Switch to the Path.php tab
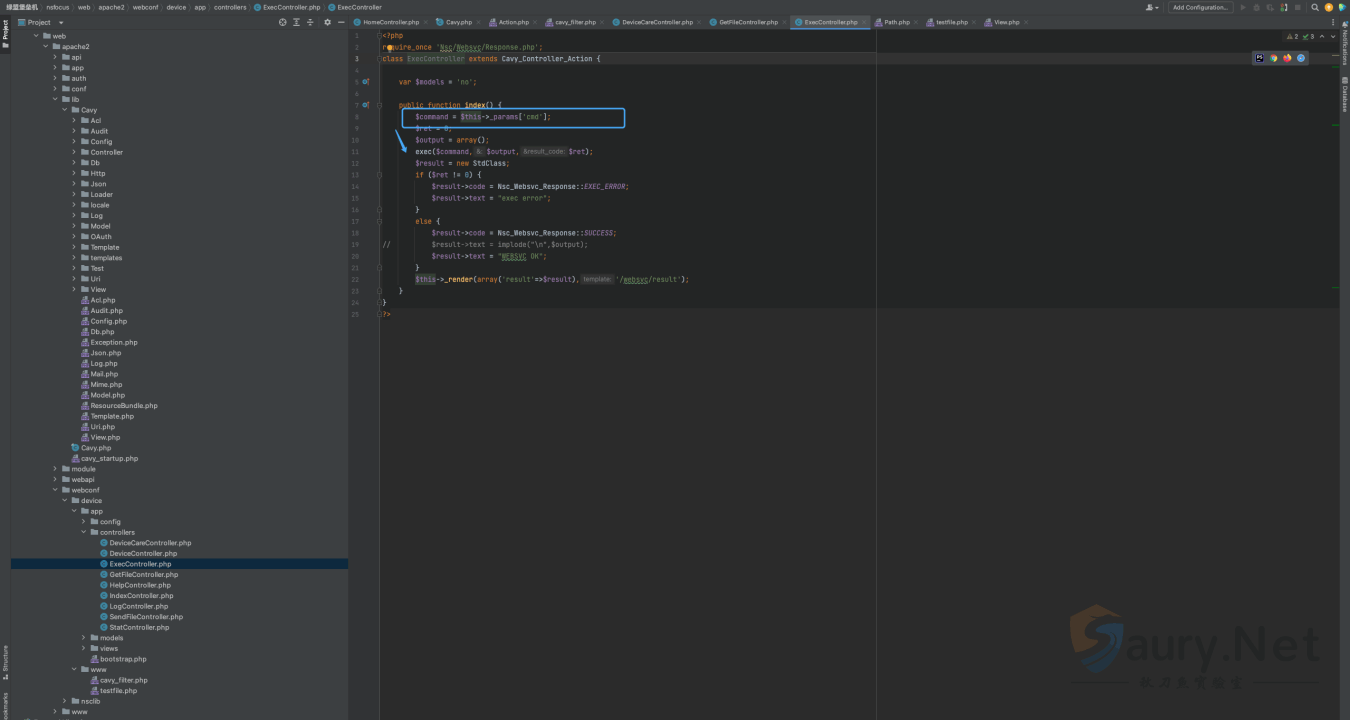1350x720 pixels. [x=896, y=22]
